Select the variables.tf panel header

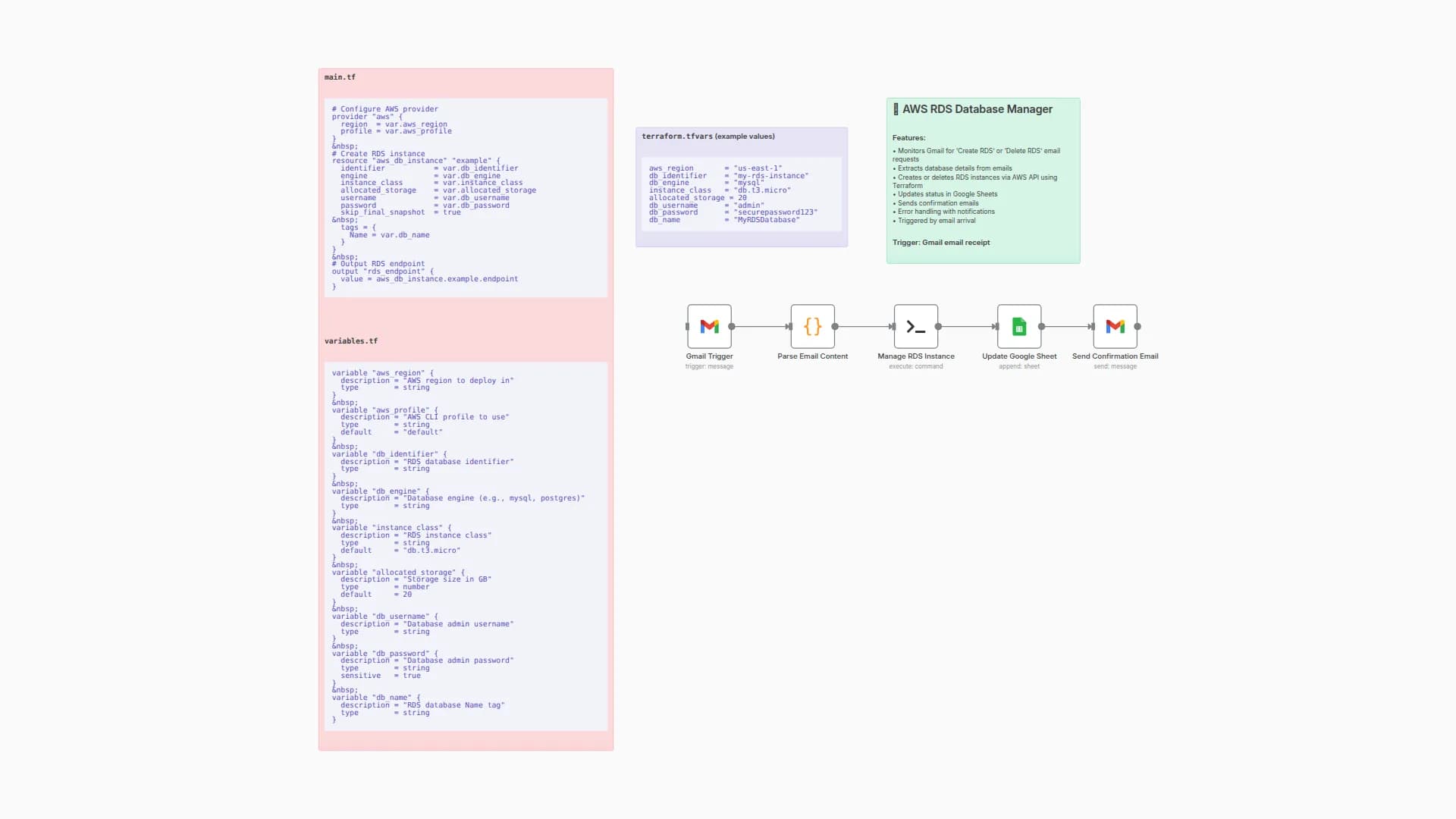coord(352,340)
